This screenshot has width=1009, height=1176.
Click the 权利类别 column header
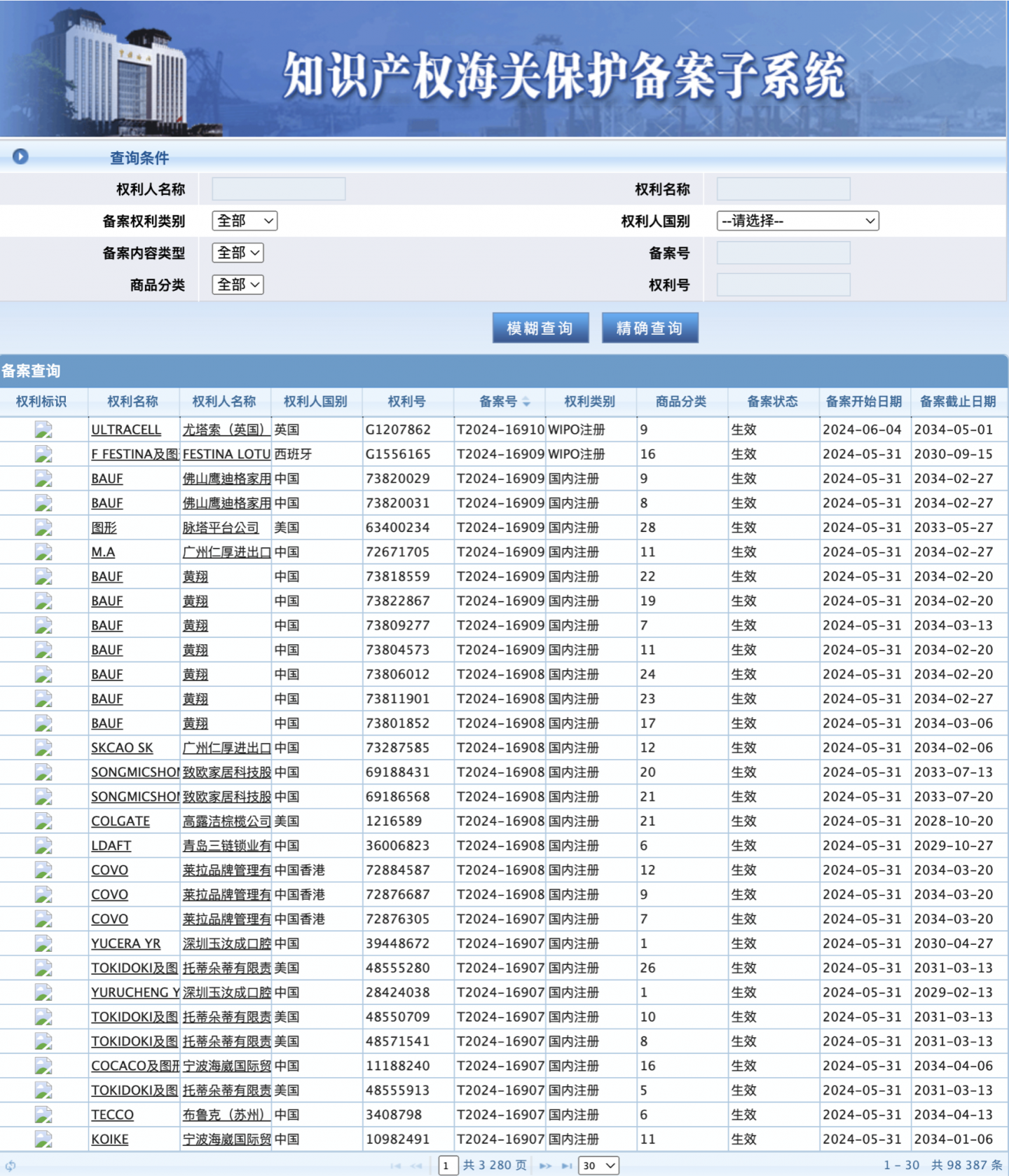pos(590,402)
